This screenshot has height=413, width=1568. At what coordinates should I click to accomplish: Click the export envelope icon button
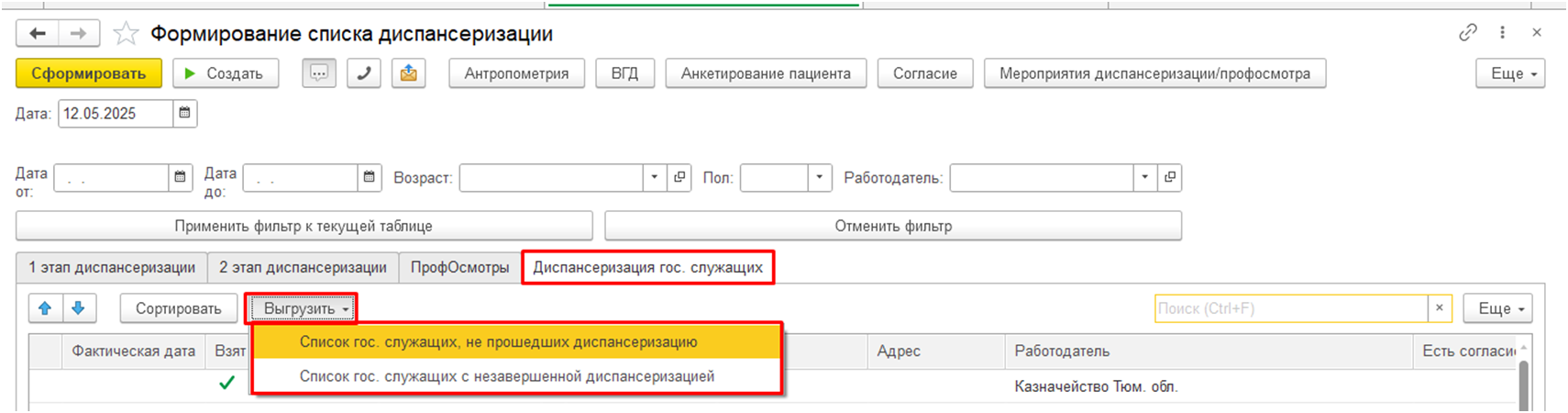(409, 73)
